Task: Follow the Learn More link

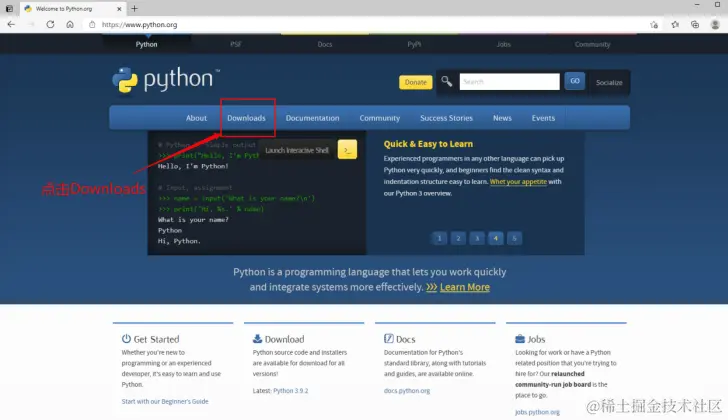Action: point(465,287)
